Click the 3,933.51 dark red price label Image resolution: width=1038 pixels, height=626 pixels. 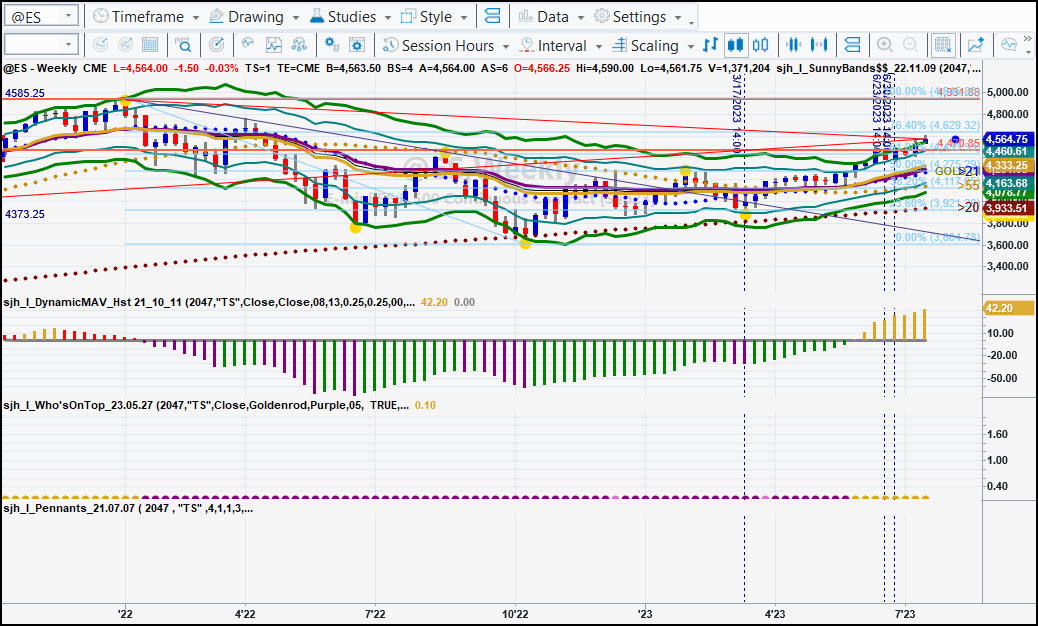pyautogui.click(x=1006, y=208)
